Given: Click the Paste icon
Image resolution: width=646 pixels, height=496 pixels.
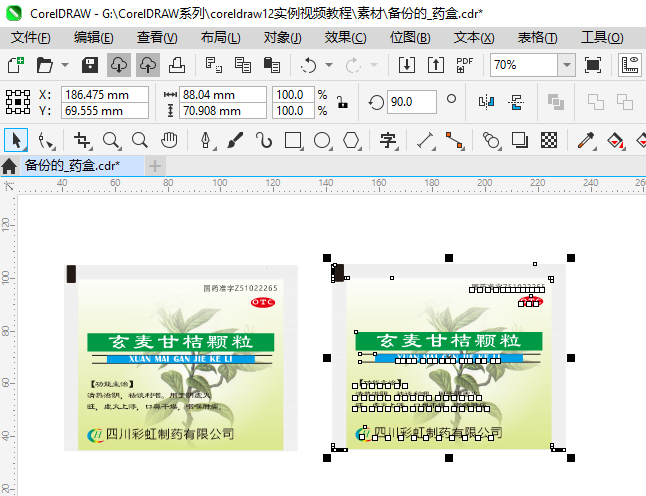Looking at the screenshot, I should tap(272, 65).
